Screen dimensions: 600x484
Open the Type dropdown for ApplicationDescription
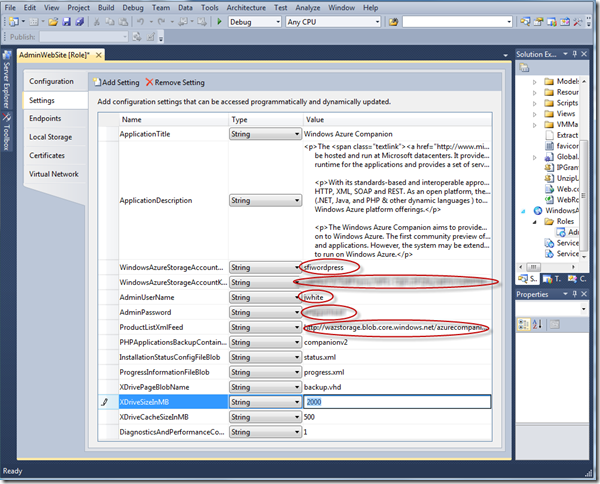click(x=297, y=200)
